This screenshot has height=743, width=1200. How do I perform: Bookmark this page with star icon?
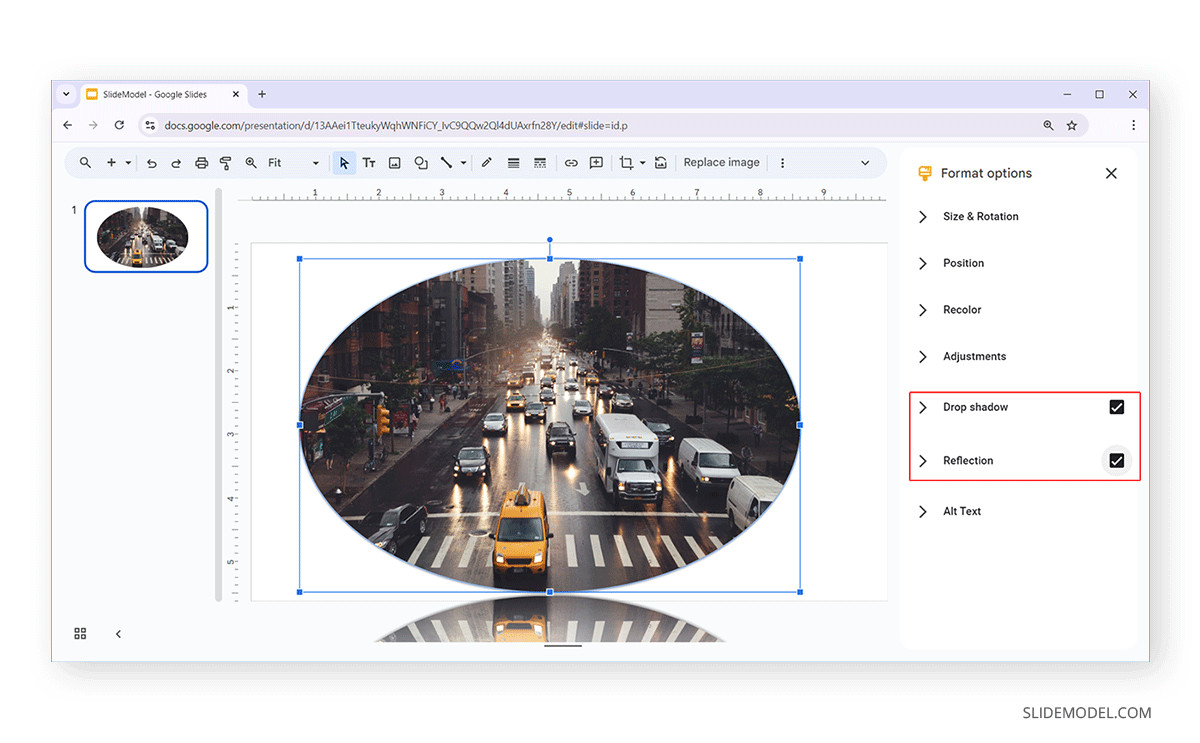pyautogui.click(x=1072, y=126)
